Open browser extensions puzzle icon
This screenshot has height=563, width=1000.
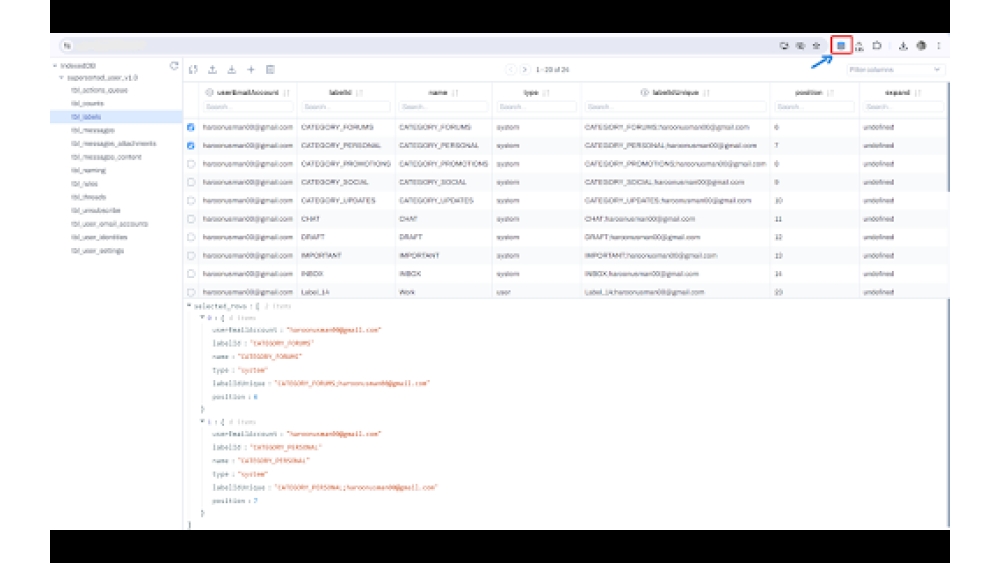tap(877, 46)
